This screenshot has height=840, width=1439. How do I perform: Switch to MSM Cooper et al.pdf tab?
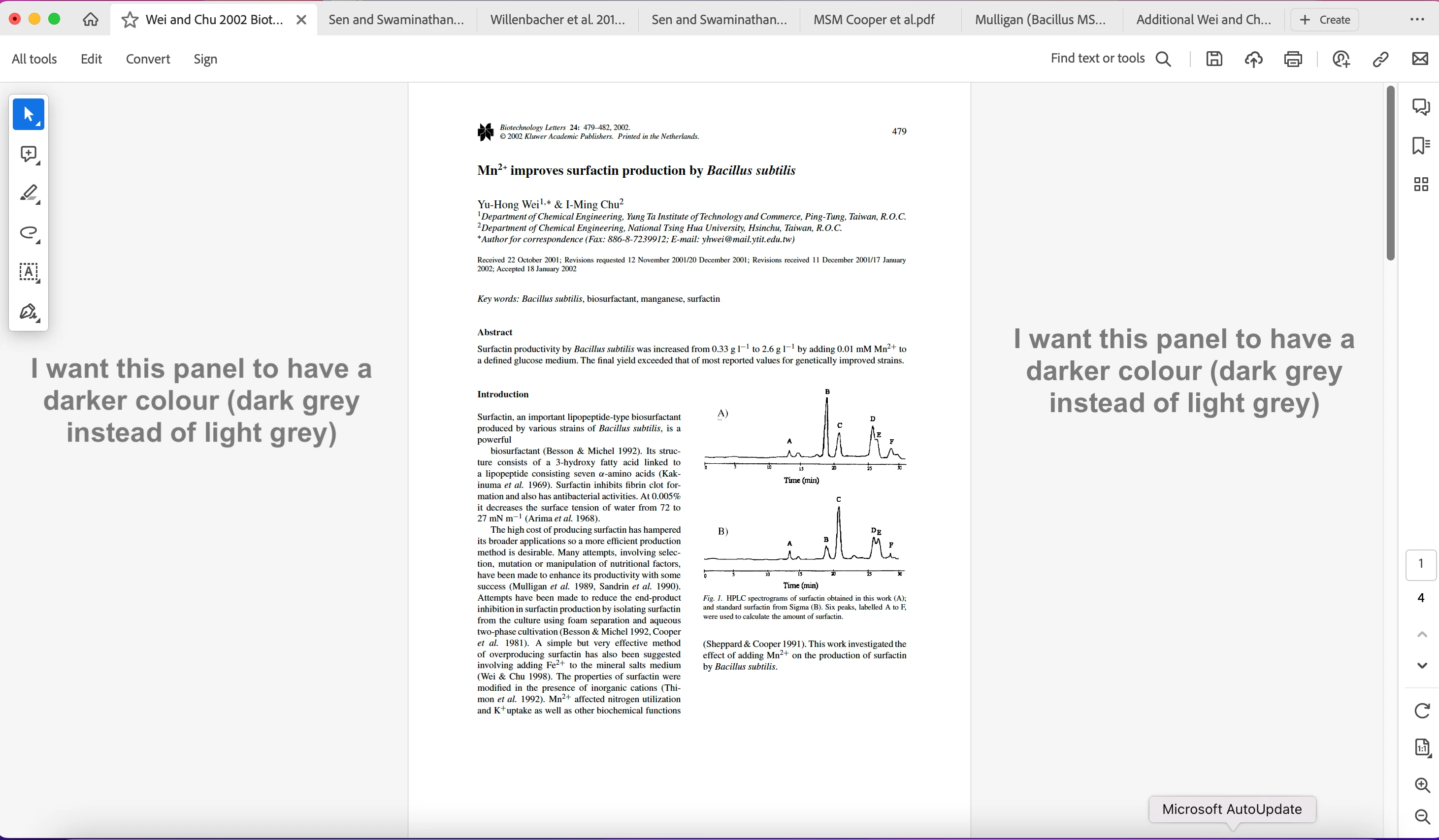click(x=874, y=20)
